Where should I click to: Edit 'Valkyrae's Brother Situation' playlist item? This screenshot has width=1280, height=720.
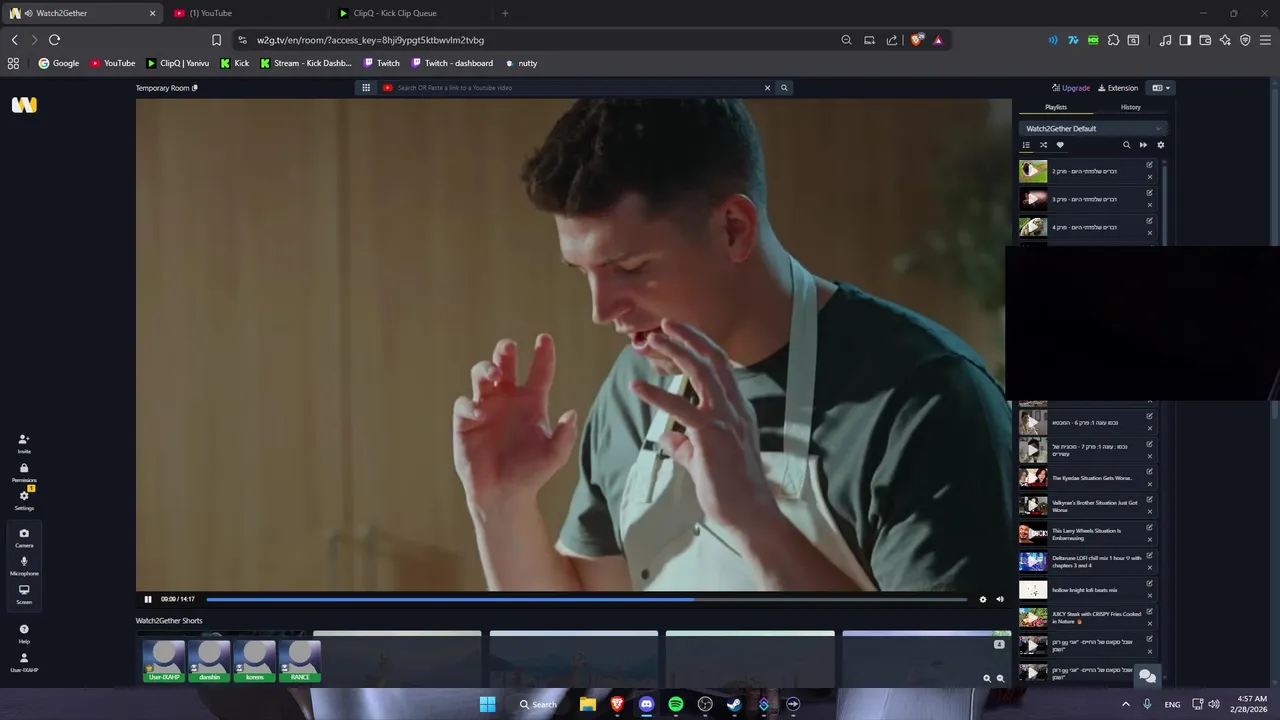(x=1149, y=500)
